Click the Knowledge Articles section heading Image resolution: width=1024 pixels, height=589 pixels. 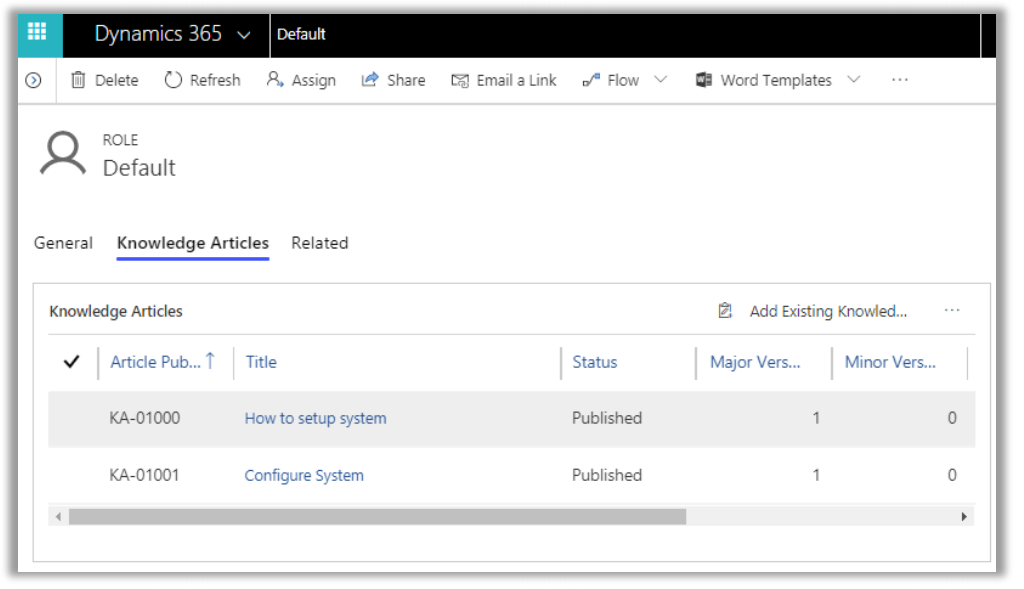pos(116,311)
